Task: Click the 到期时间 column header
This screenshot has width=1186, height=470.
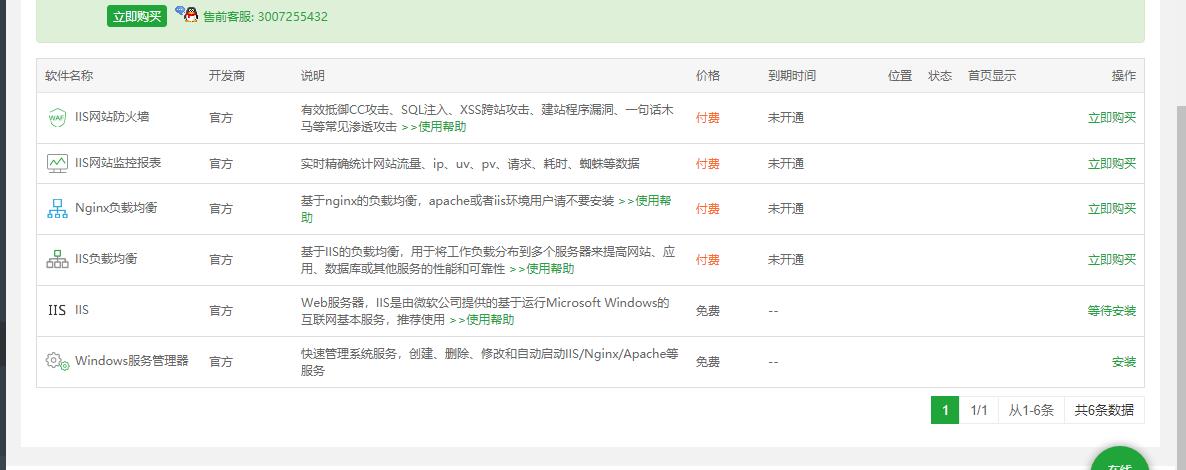Action: [x=792, y=76]
